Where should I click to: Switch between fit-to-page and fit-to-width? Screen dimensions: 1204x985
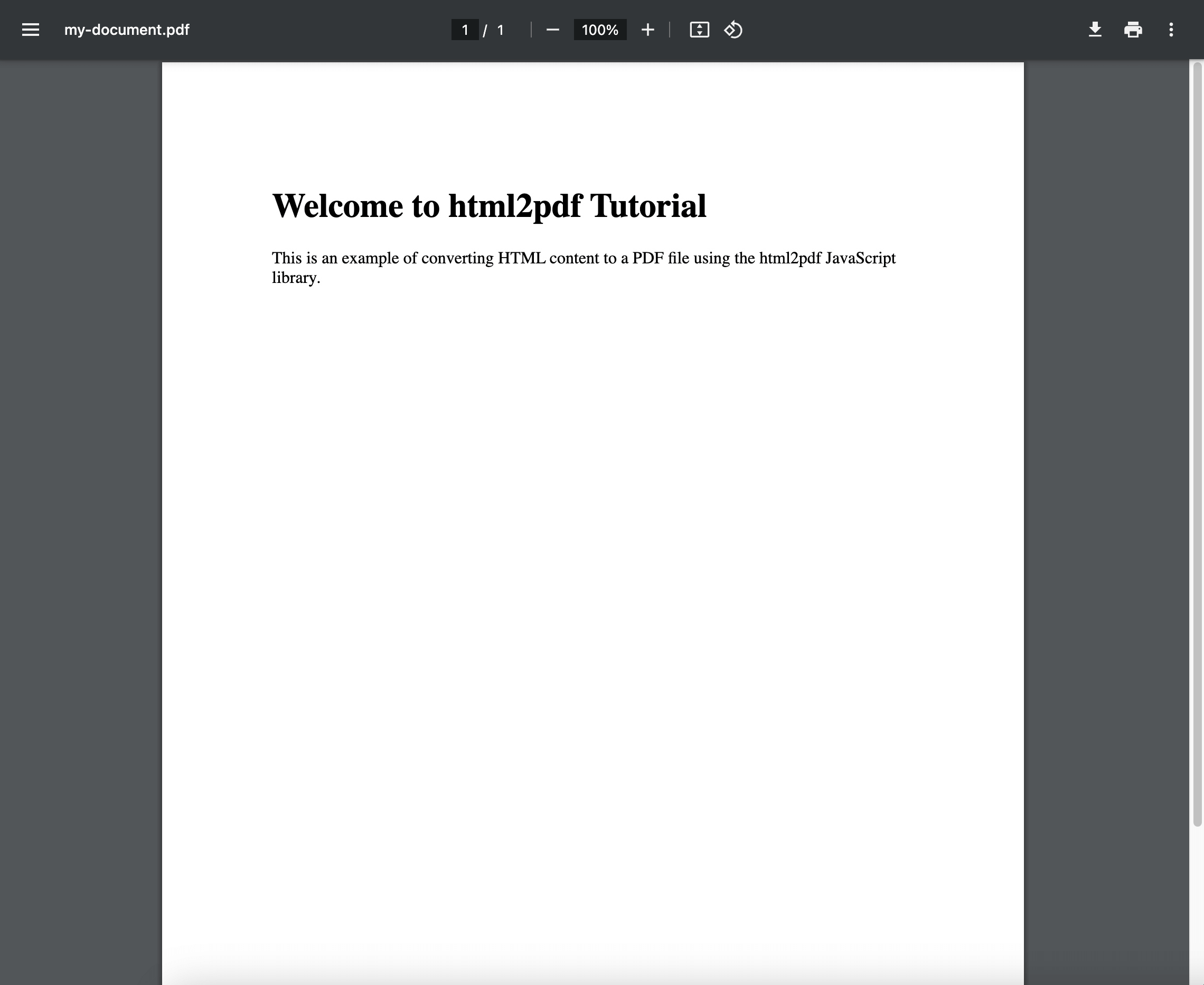click(x=700, y=30)
